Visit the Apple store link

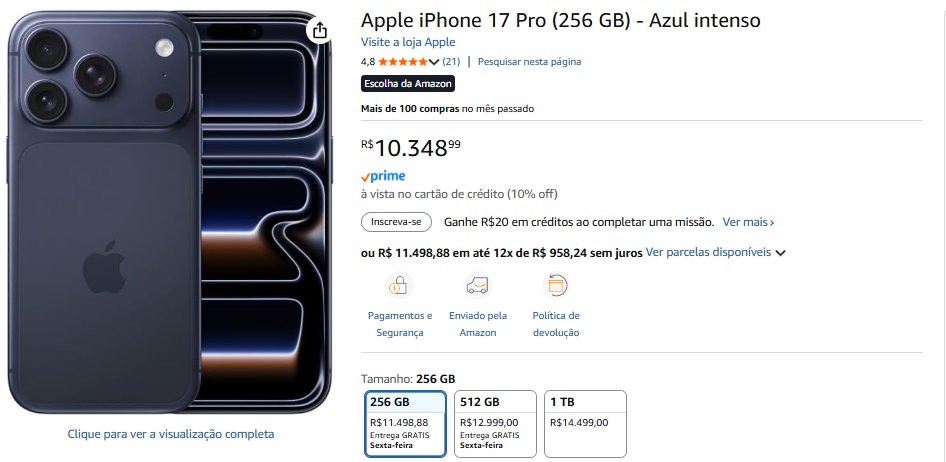click(408, 42)
